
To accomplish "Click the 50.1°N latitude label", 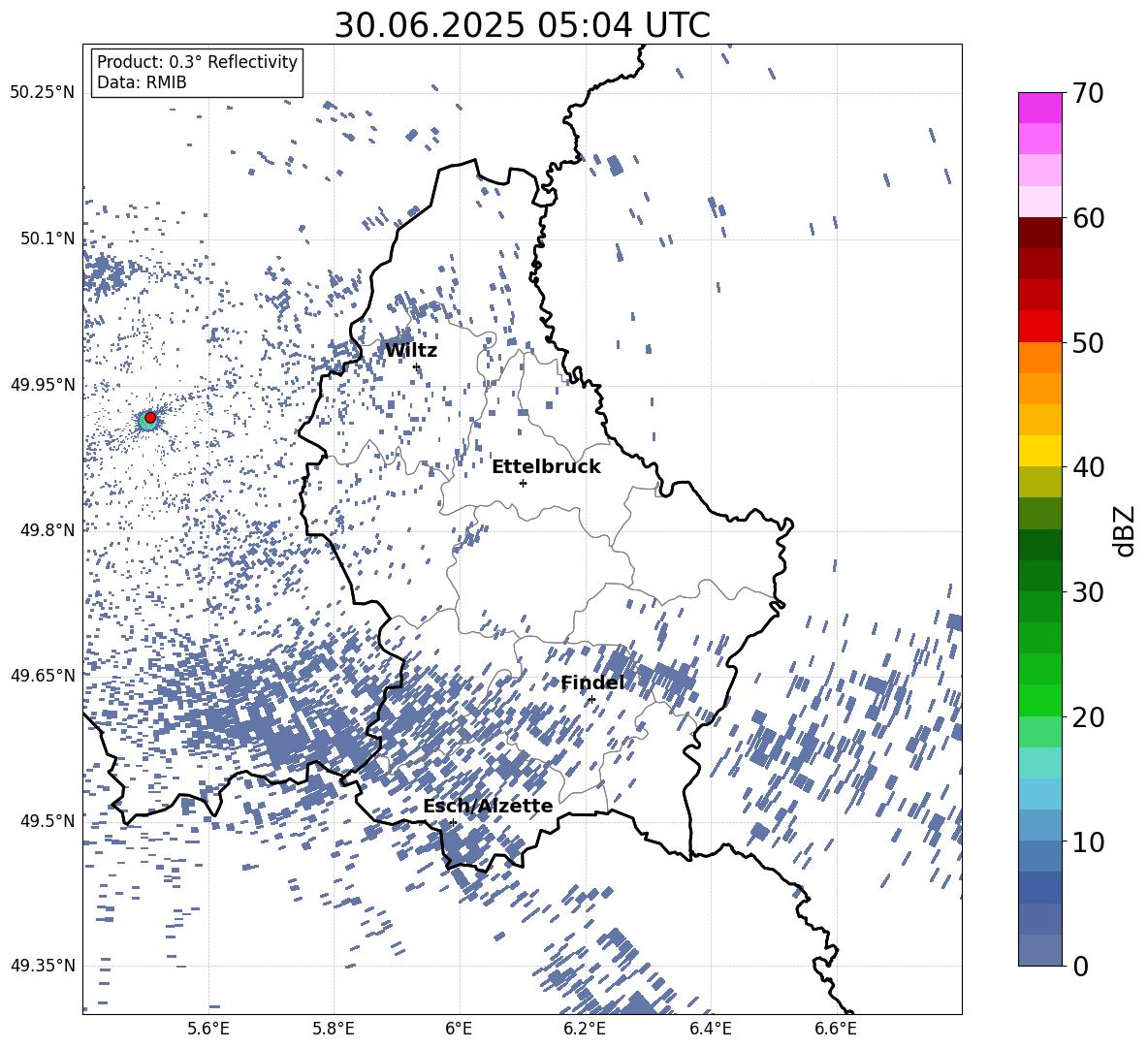I will (x=48, y=238).
